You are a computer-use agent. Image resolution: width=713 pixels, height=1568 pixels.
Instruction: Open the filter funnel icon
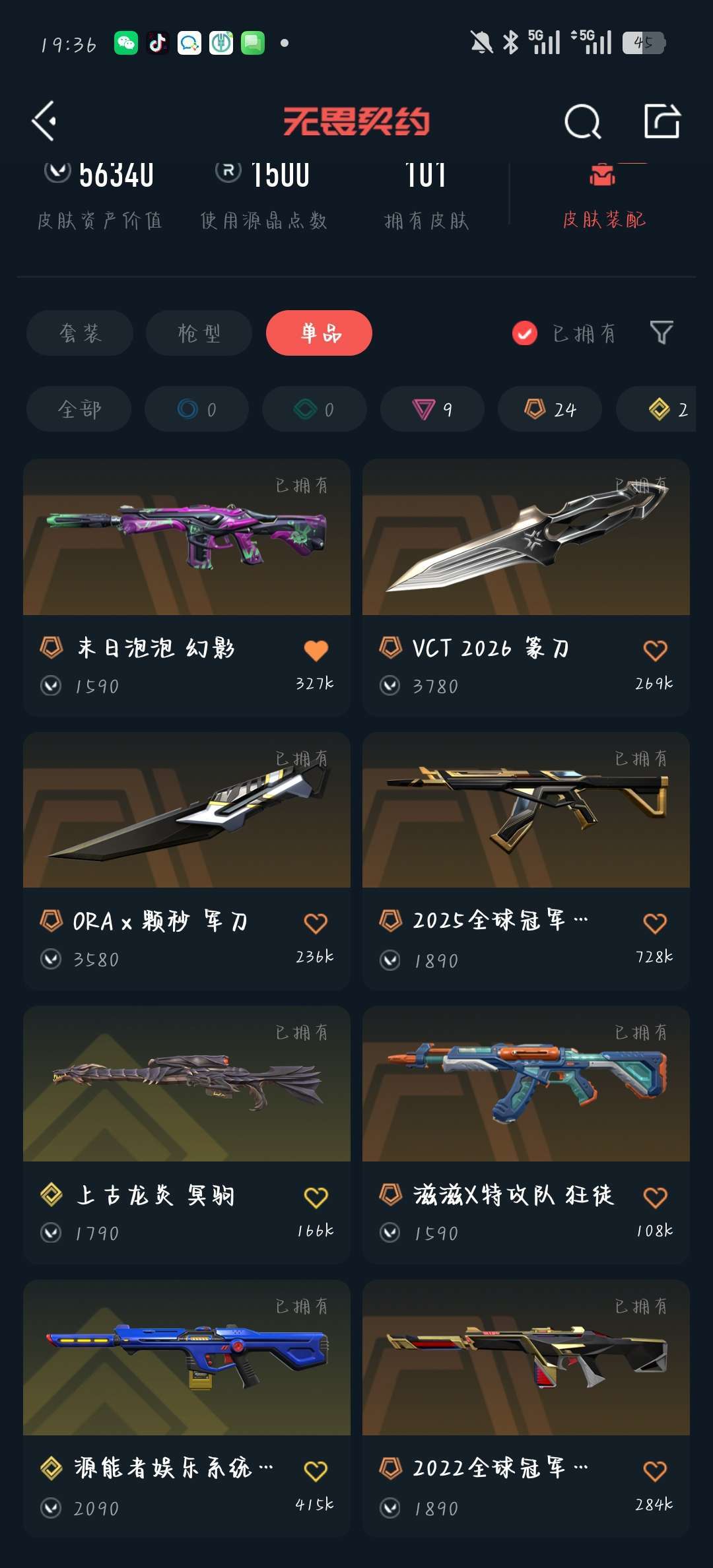[x=662, y=333]
